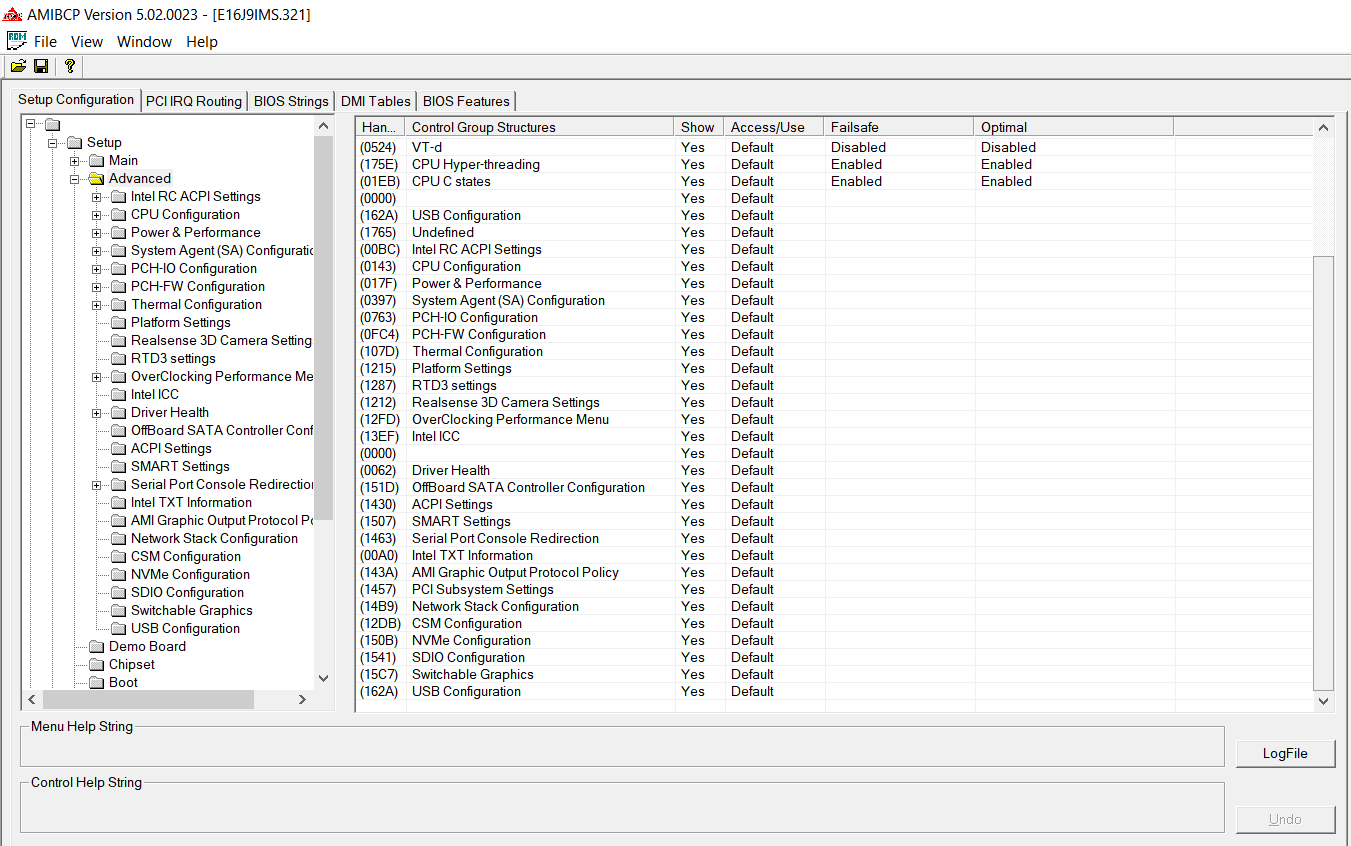This screenshot has height=846, width=1351.
Task: Select SMART Settings tree item
Action: (x=180, y=467)
